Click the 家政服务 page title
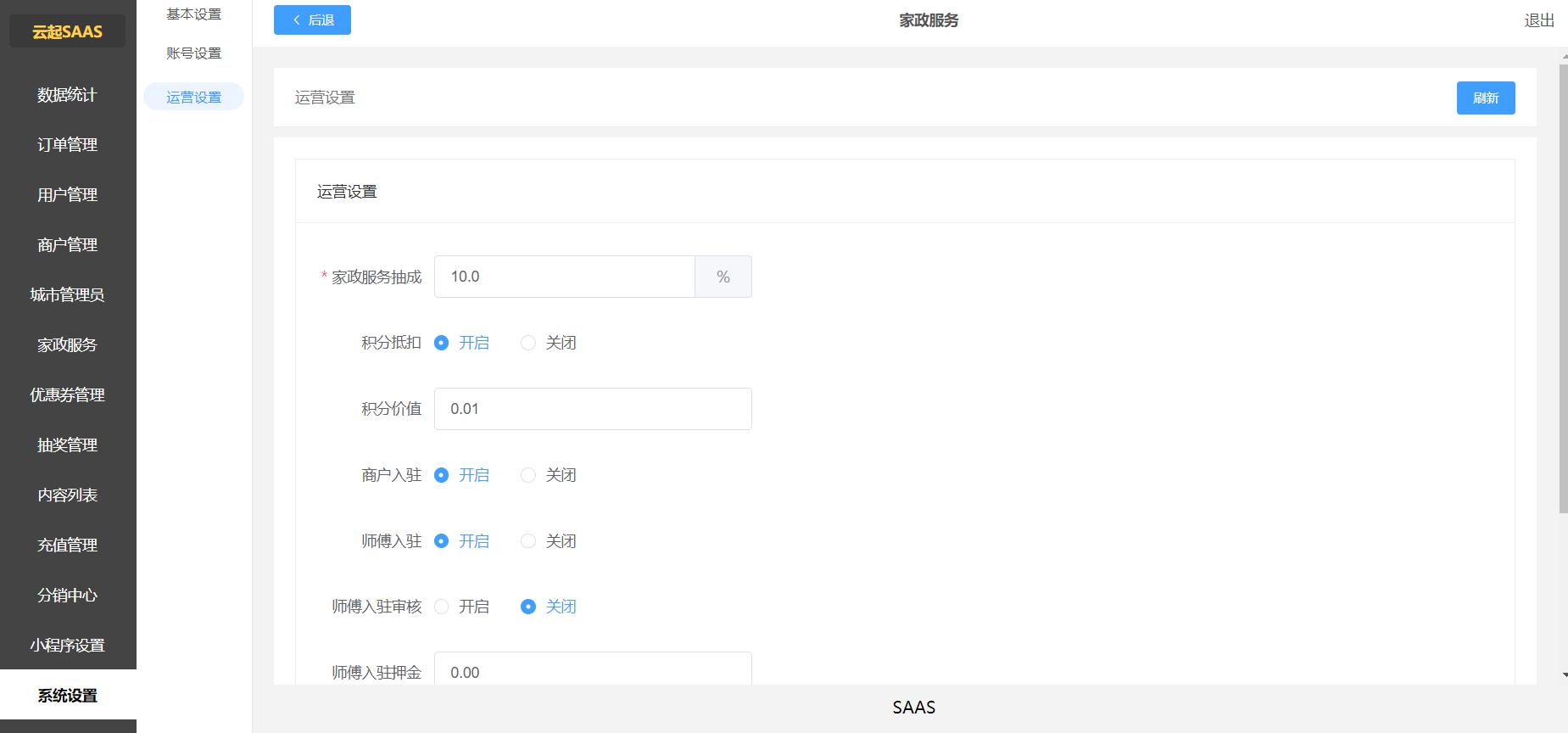 click(929, 20)
